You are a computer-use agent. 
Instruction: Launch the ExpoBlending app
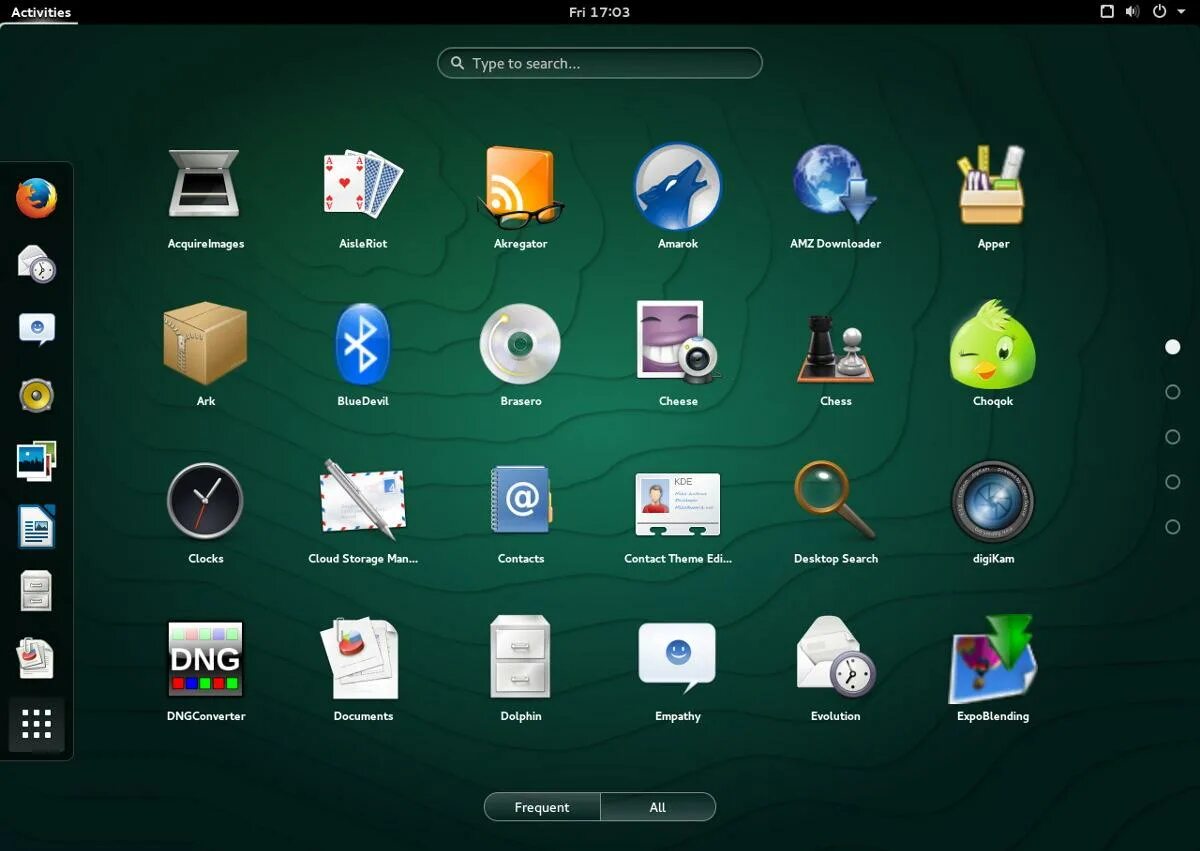(993, 659)
